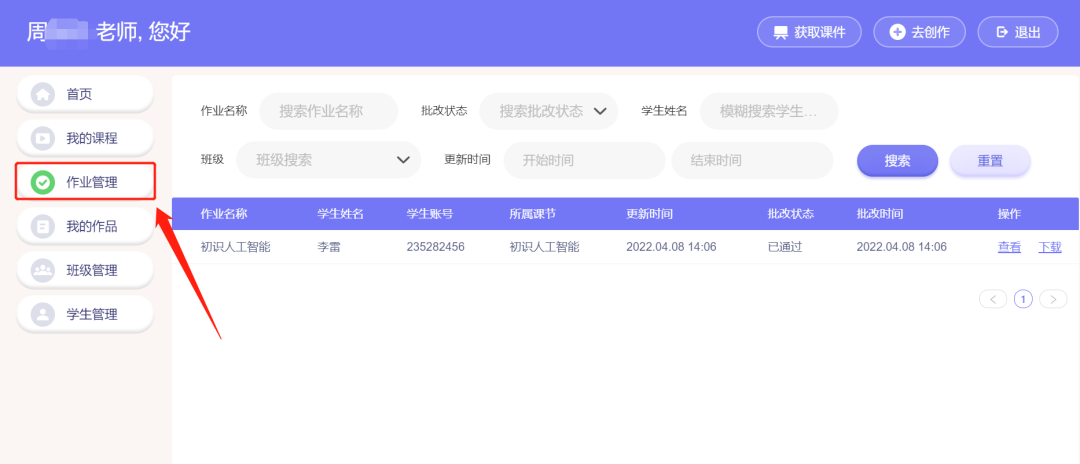
Task: Click the document icon beside 我的作品
Action: pyautogui.click(x=43, y=226)
